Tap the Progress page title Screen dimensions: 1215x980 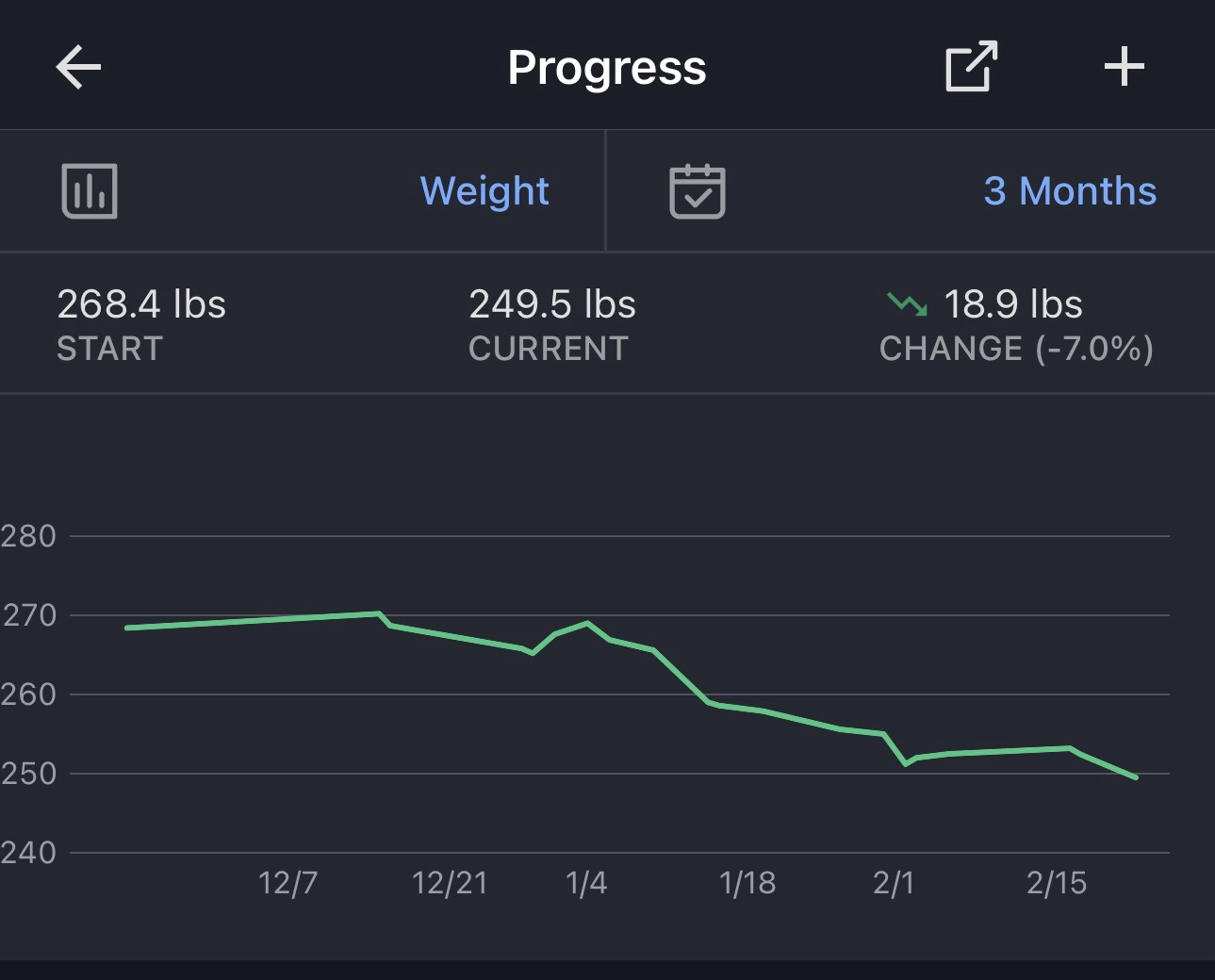coord(607,68)
